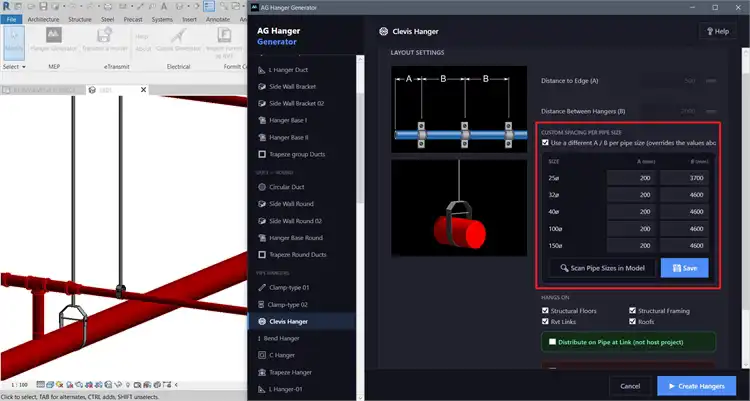Click Distance to Edge (A) input field

[670, 81]
